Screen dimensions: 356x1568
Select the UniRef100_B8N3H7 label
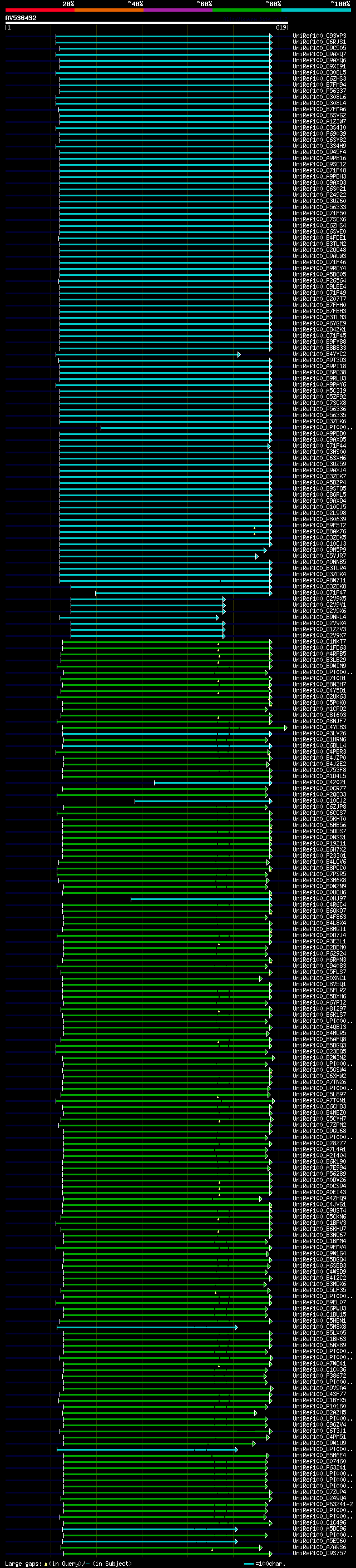pyautogui.click(x=319, y=684)
